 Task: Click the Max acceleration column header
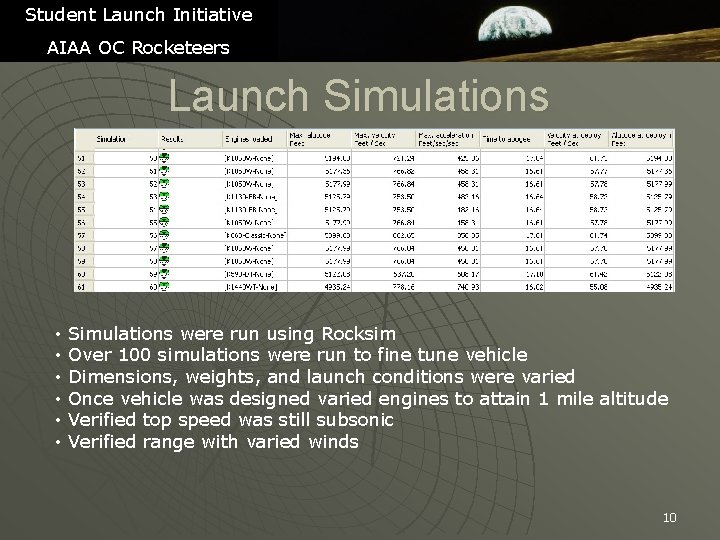tap(448, 139)
